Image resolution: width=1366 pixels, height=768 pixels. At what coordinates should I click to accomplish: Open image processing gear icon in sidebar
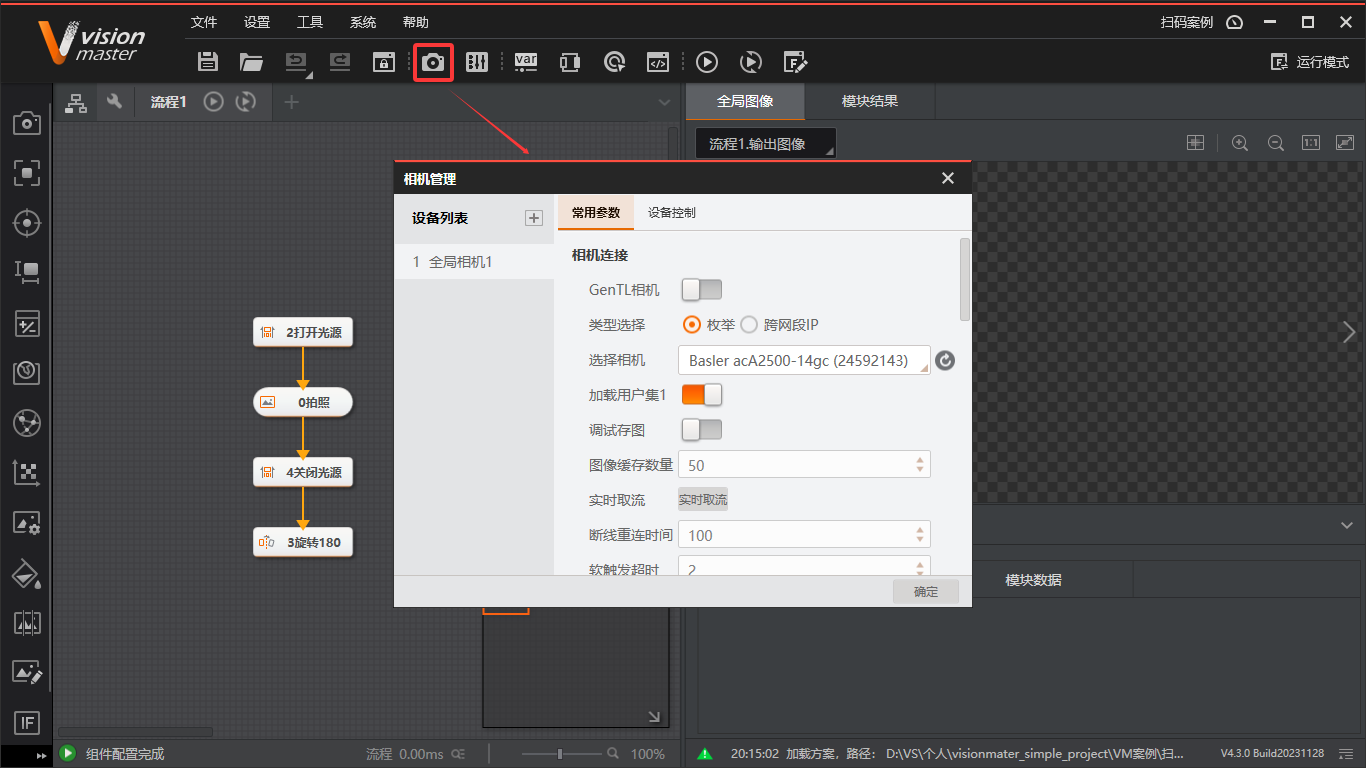[x=27, y=522]
